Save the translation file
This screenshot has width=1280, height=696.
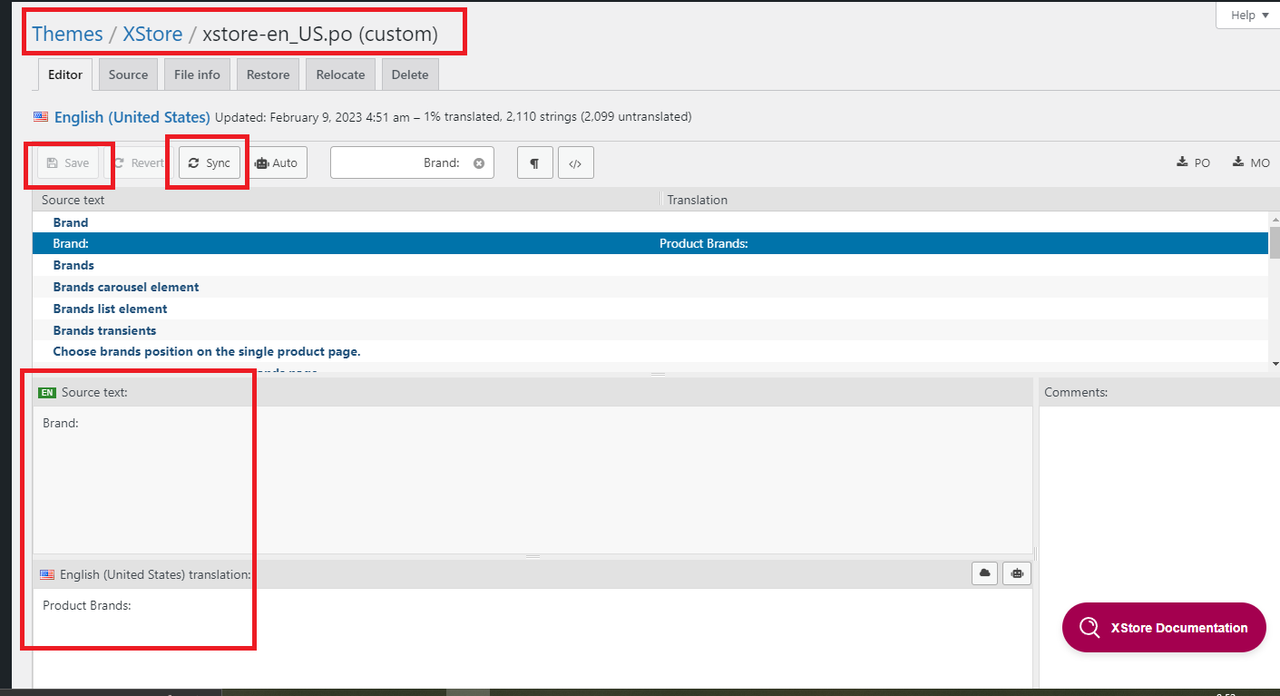coord(68,163)
